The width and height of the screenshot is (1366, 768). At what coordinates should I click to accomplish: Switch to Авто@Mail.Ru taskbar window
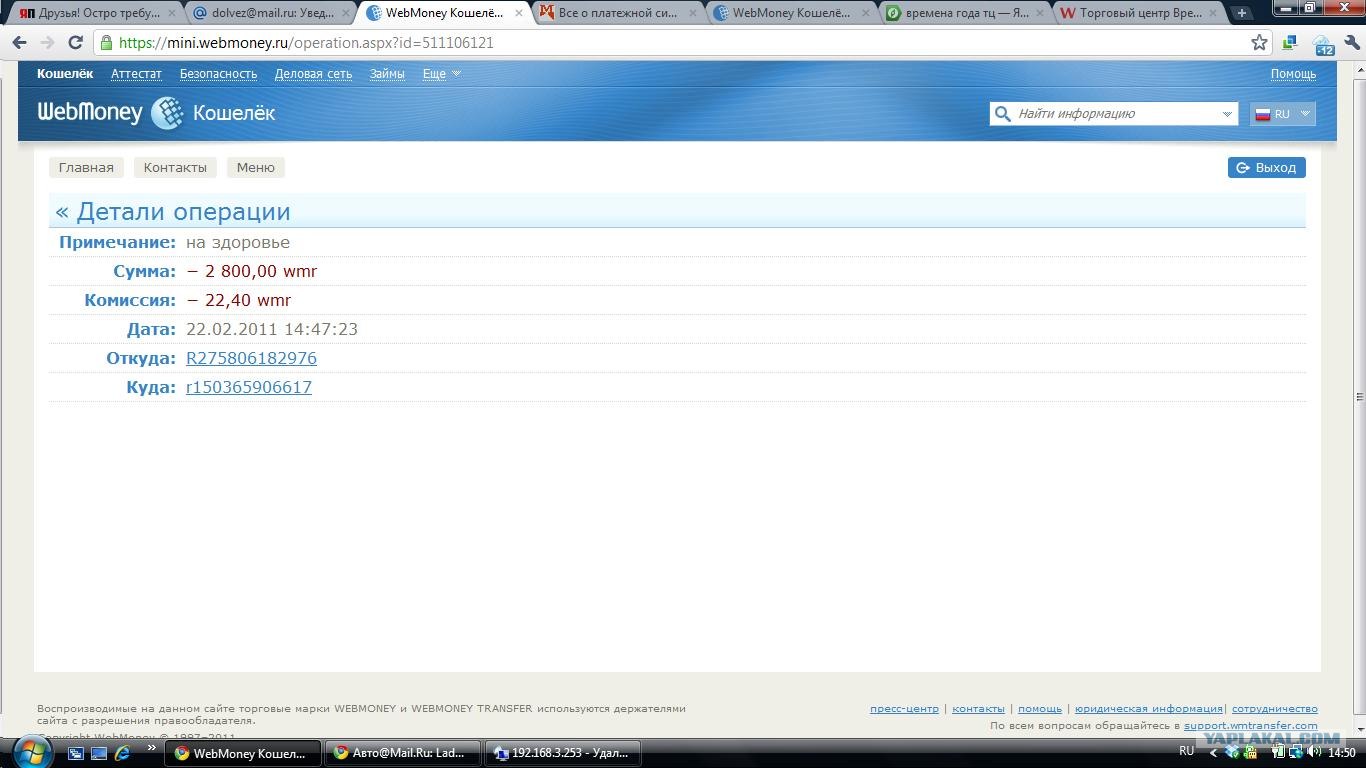click(x=402, y=753)
